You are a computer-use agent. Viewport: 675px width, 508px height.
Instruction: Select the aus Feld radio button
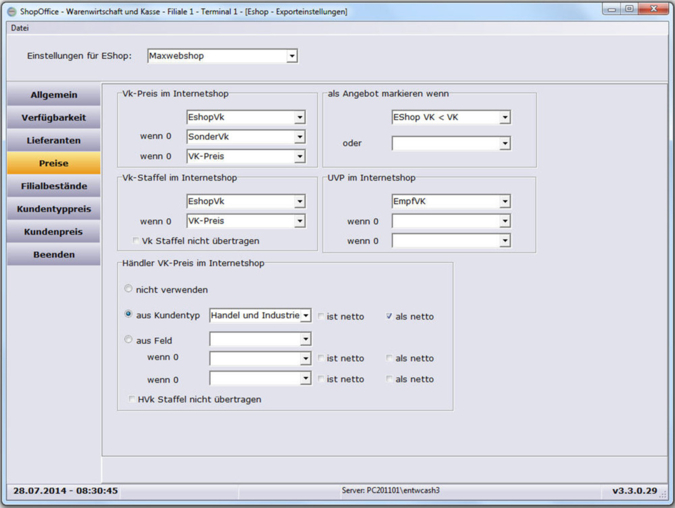point(129,340)
